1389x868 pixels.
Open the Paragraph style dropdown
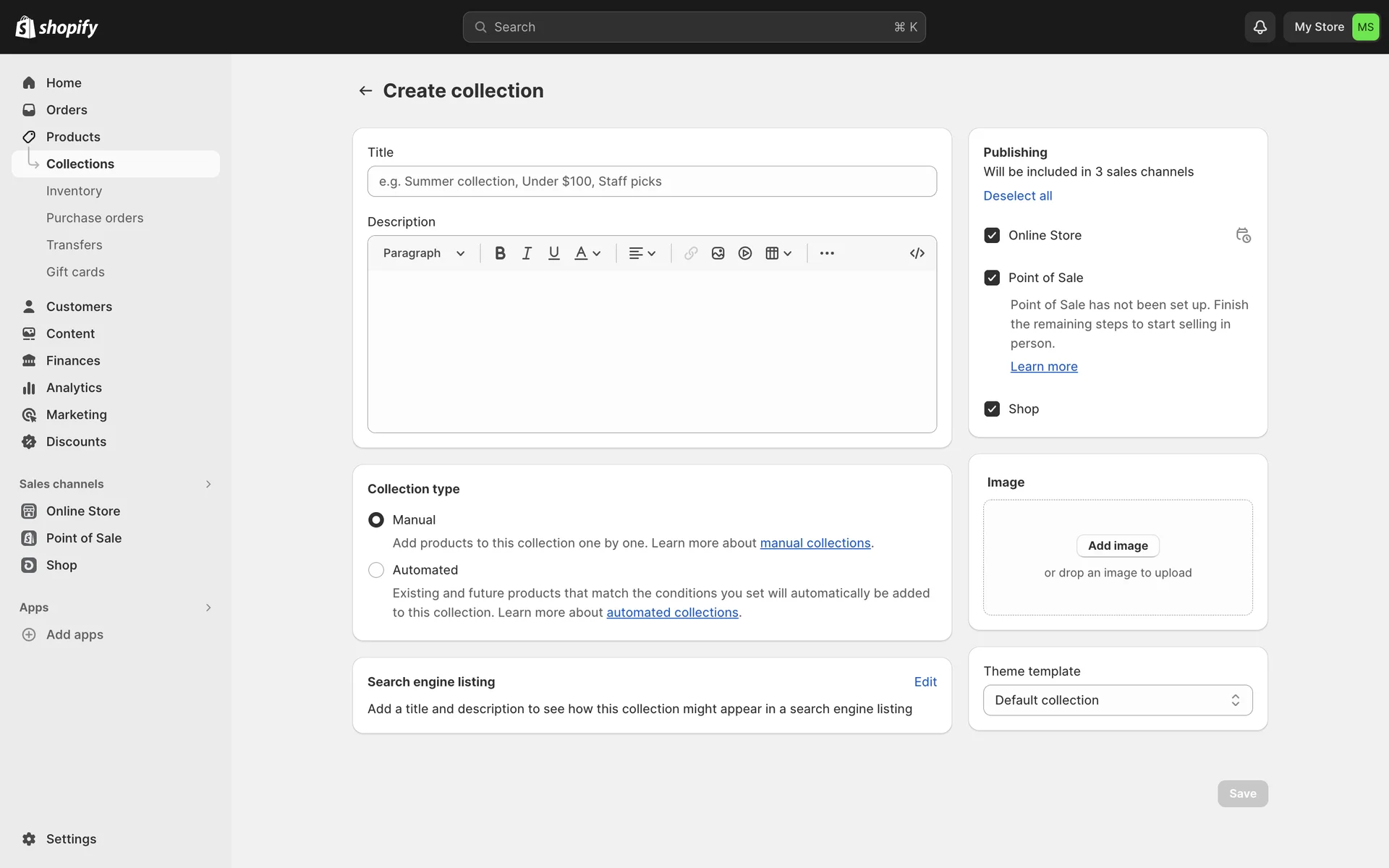(424, 253)
